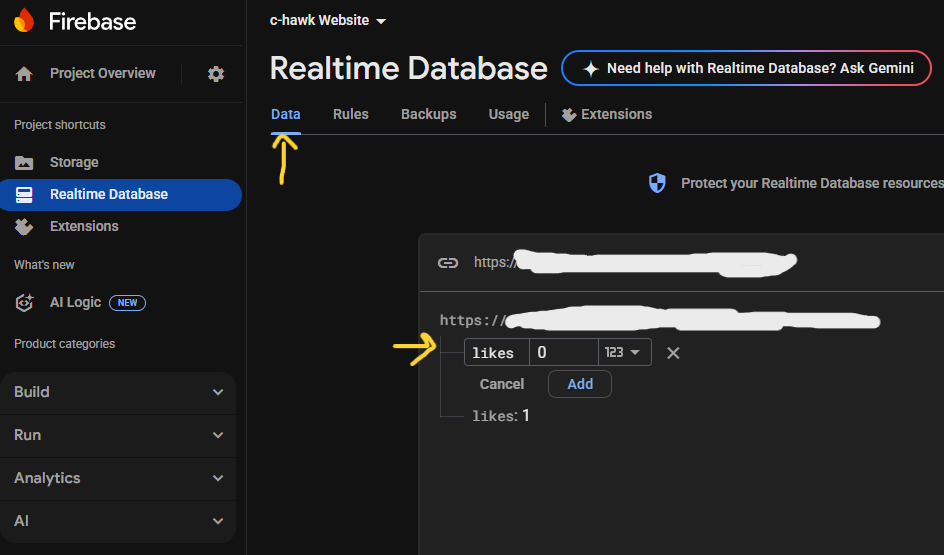
Task: Open Project Overview home icon
Action: (24, 74)
